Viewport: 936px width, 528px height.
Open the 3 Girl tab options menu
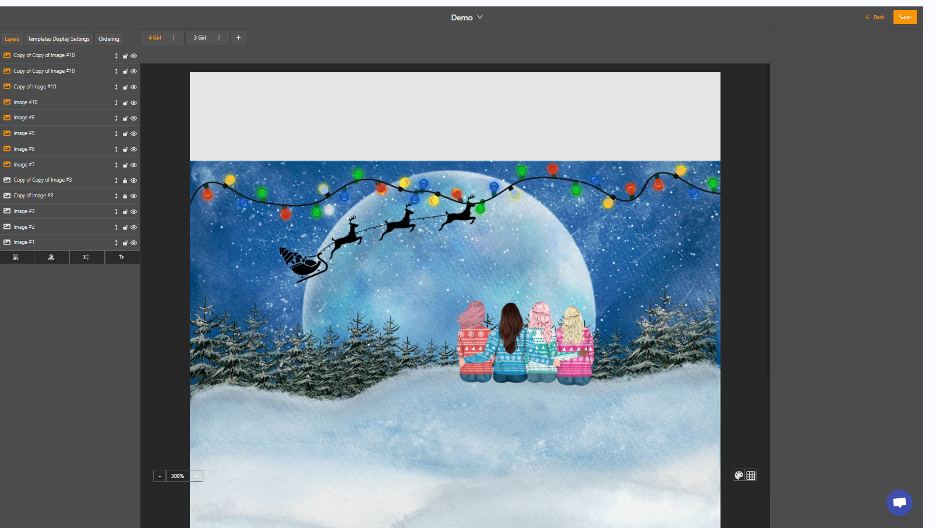tap(218, 38)
